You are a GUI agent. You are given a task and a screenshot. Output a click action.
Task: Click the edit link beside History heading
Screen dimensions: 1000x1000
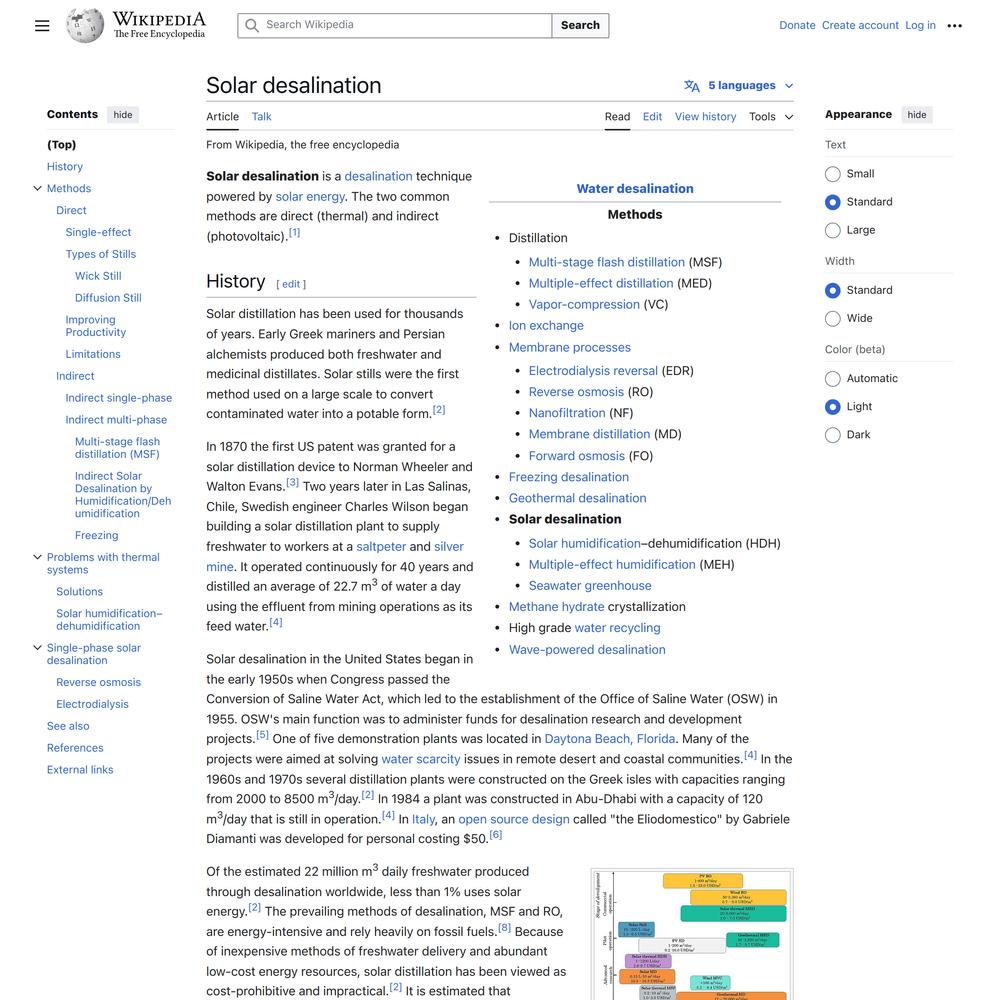(291, 284)
